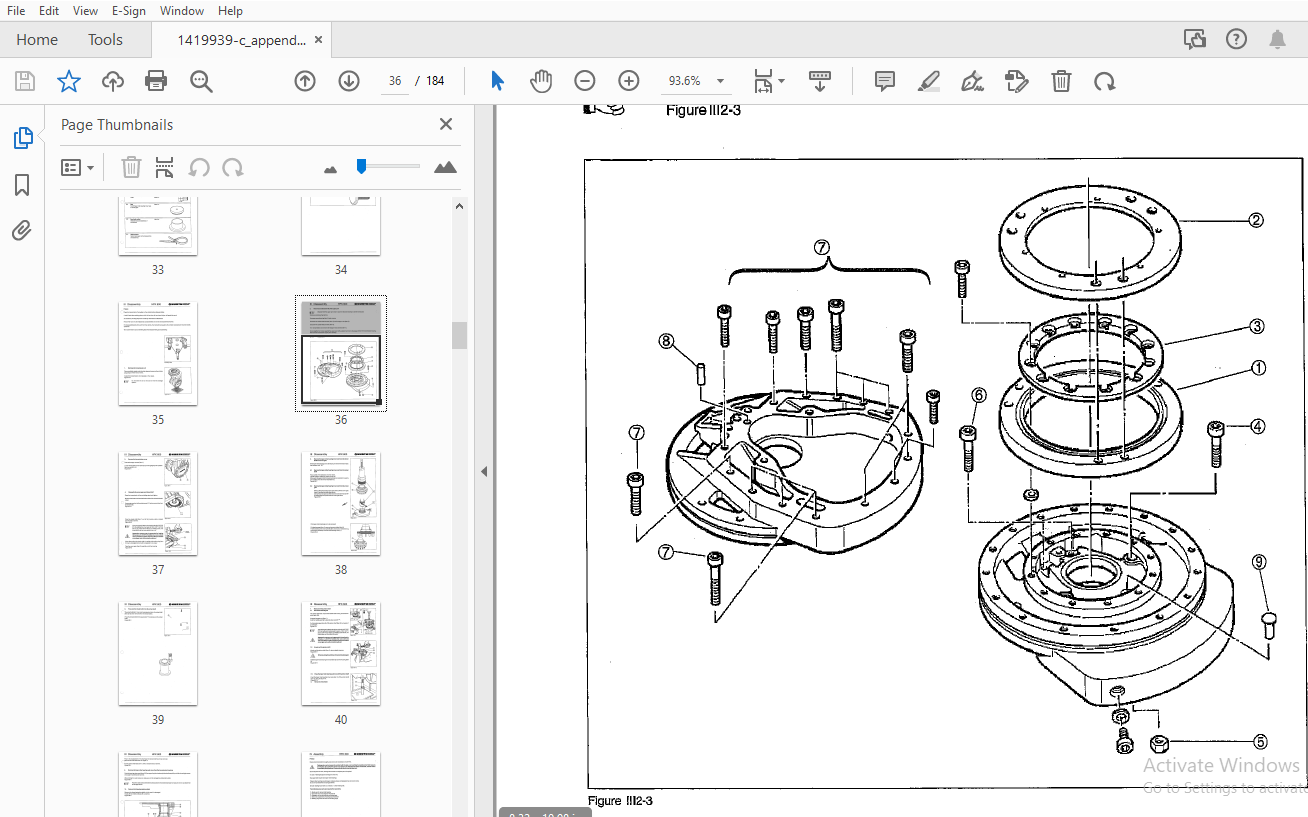
Task: Click the thumbnail size slider handle
Action: click(361, 166)
